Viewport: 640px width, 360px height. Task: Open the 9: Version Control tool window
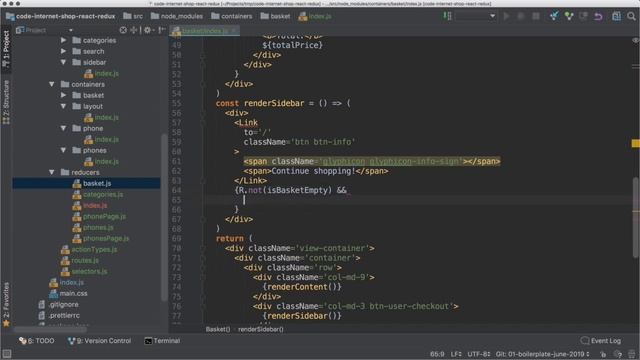(x=99, y=341)
